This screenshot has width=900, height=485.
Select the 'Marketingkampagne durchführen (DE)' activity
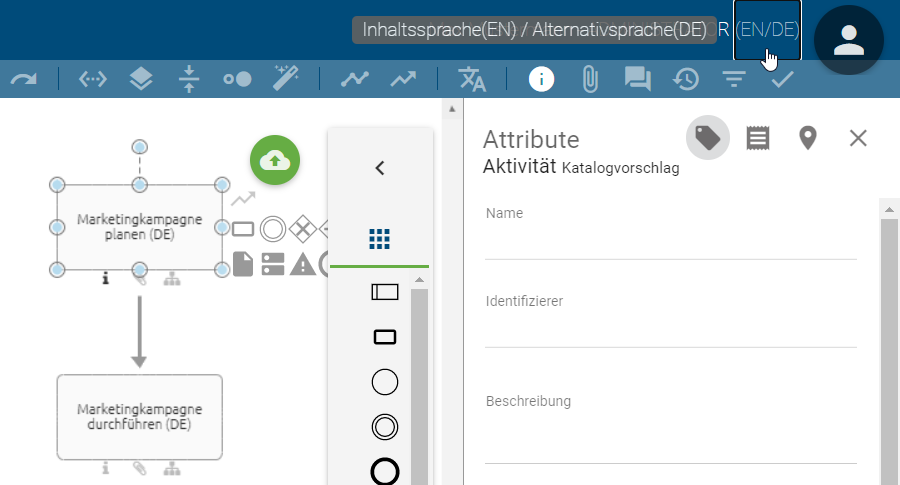pos(139,417)
